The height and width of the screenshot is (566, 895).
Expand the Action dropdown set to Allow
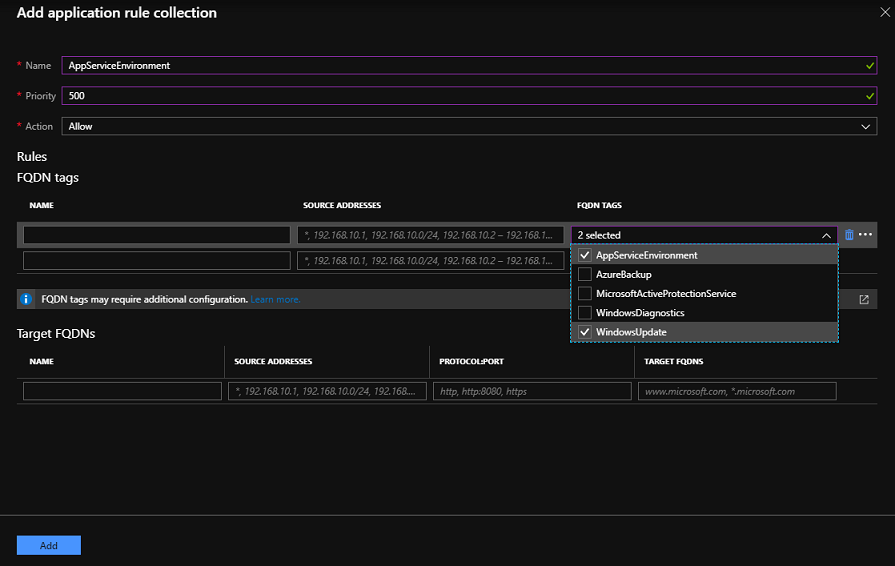coord(469,127)
